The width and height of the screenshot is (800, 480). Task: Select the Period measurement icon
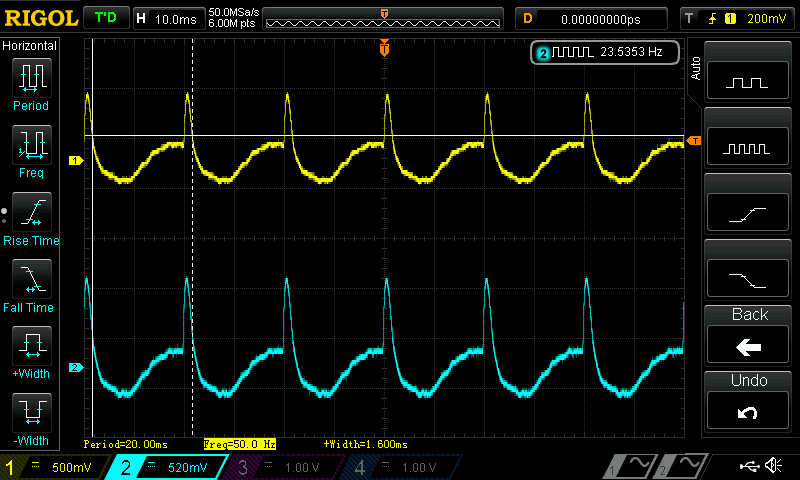click(31, 78)
